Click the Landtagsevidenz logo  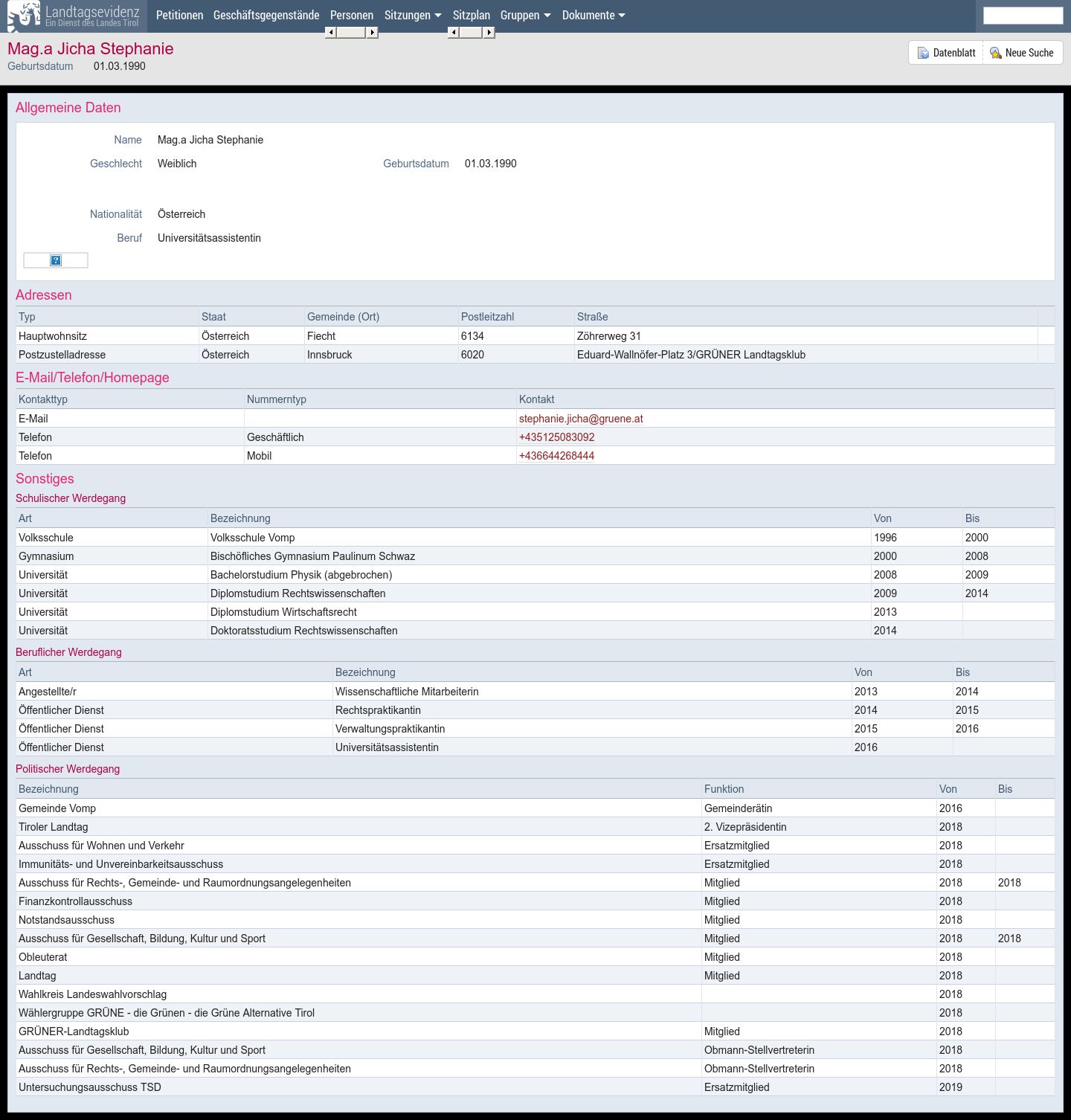pyautogui.click(x=74, y=16)
